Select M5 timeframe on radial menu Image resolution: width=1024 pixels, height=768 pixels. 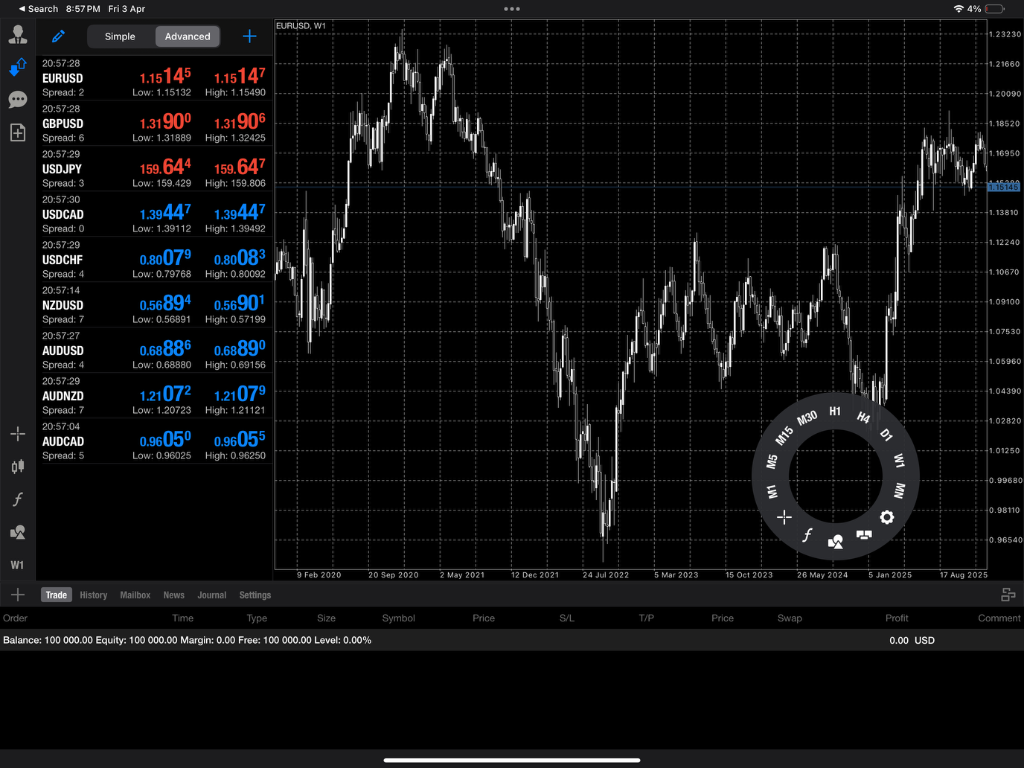772,462
